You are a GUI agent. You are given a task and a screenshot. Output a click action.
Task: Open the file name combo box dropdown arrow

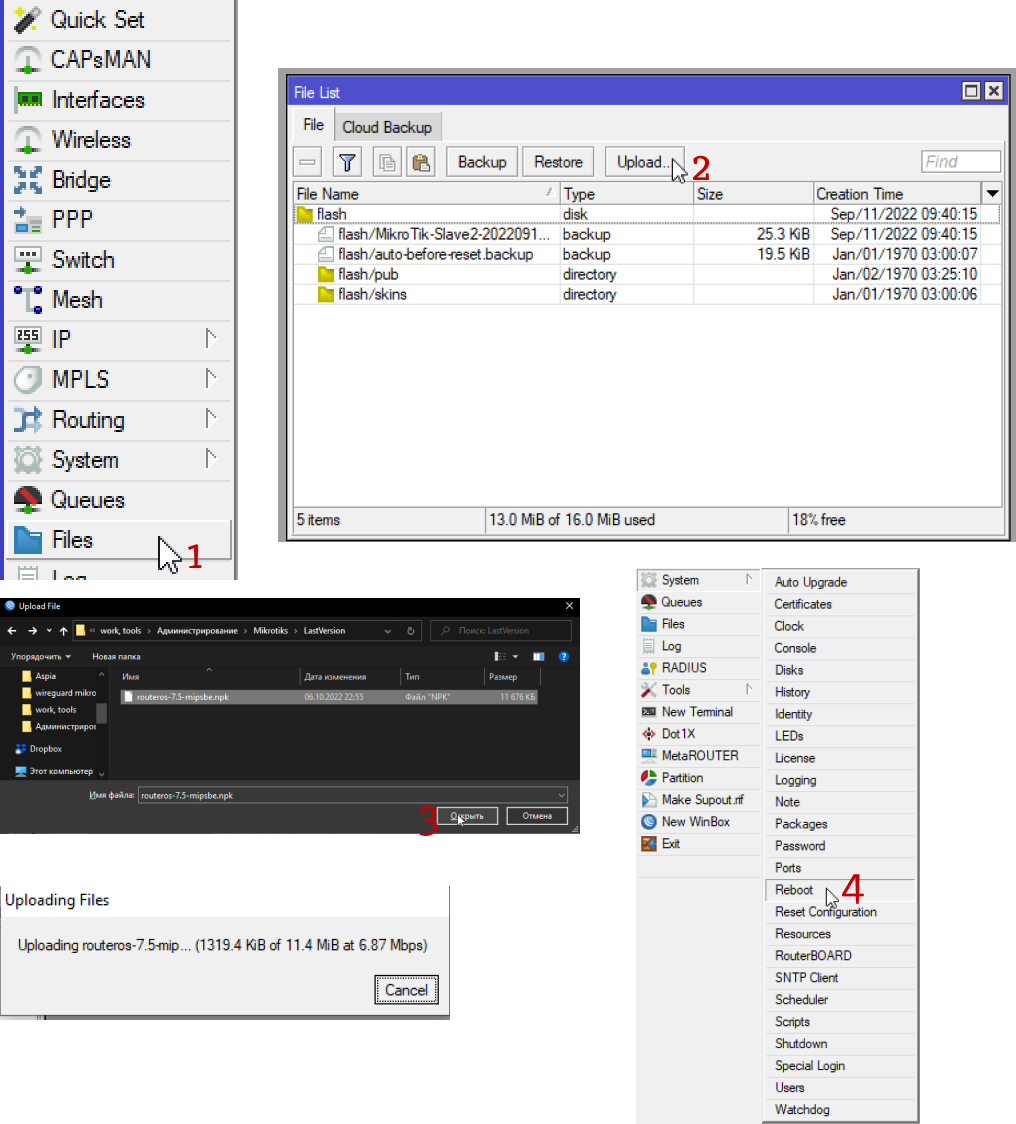561,795
